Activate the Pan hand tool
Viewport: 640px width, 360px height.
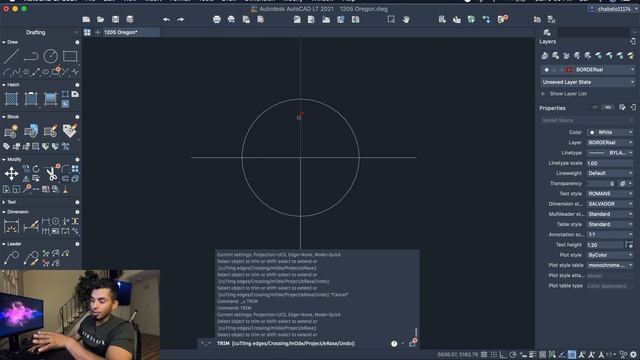(406, 19)
